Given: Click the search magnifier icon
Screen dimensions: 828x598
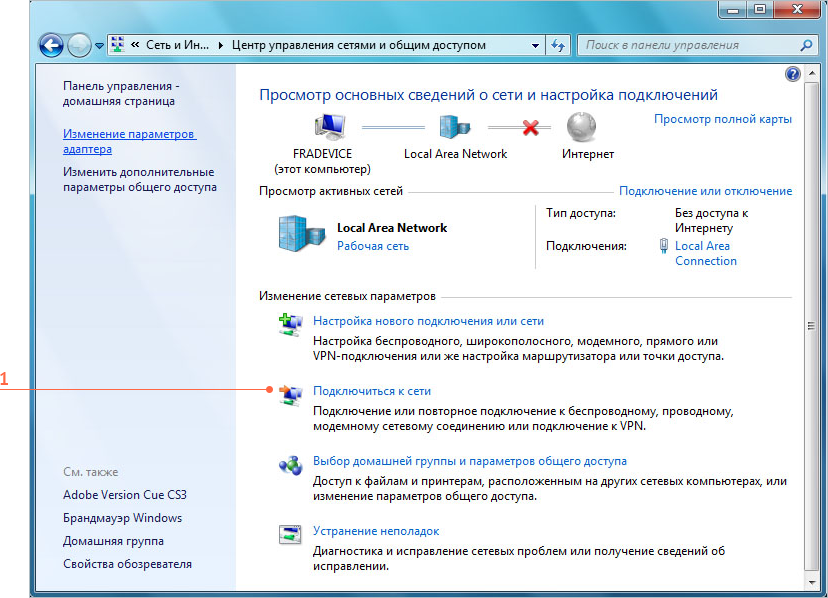Looking at the screenshot, I should point(806,45).
